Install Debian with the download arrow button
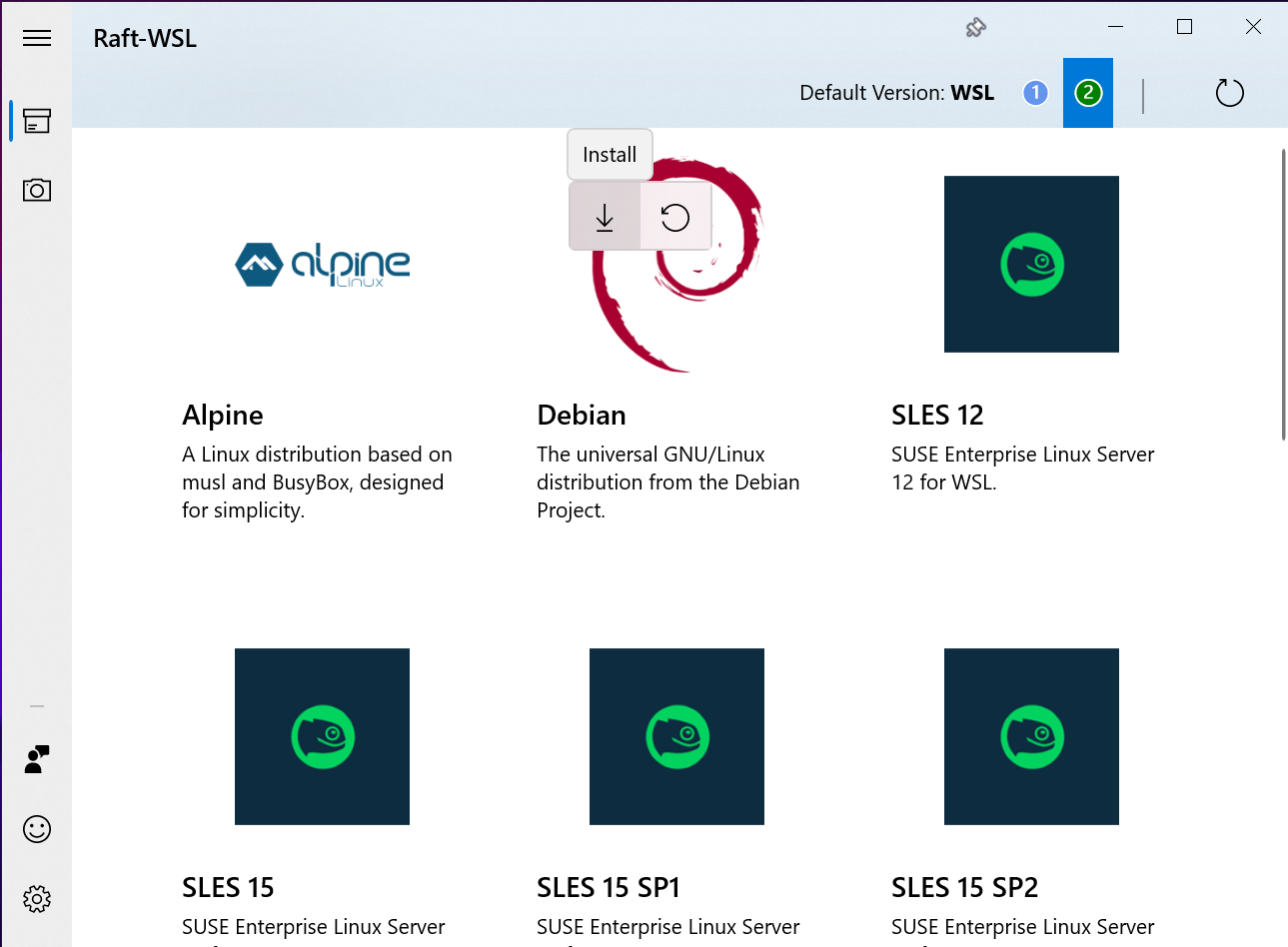The image size is (1288, 947). click(x=605, y=217)
